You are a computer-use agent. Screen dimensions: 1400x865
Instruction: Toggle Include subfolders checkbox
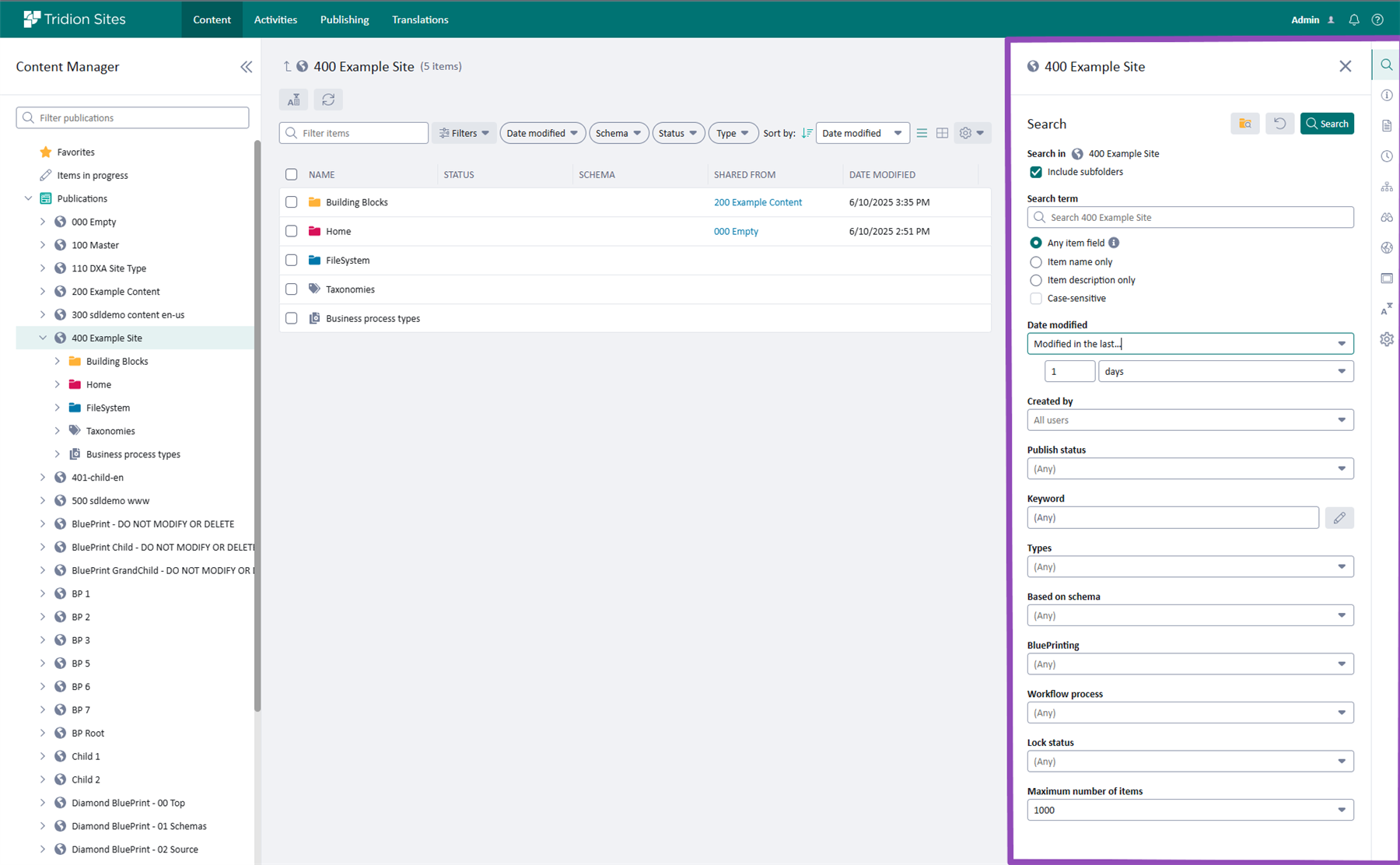point(1036,172)
